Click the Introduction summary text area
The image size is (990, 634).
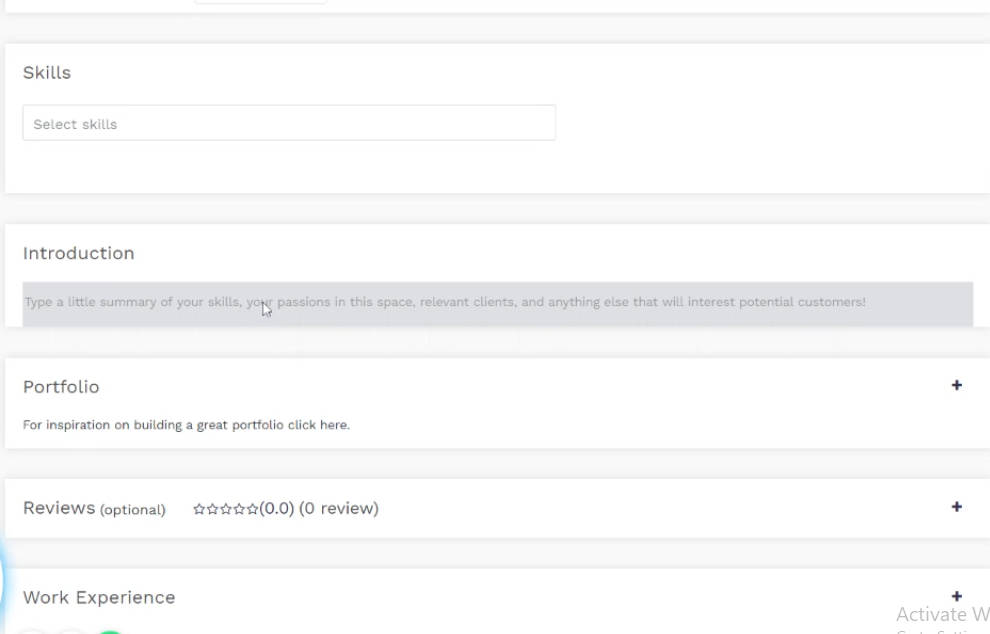(498, 304)
